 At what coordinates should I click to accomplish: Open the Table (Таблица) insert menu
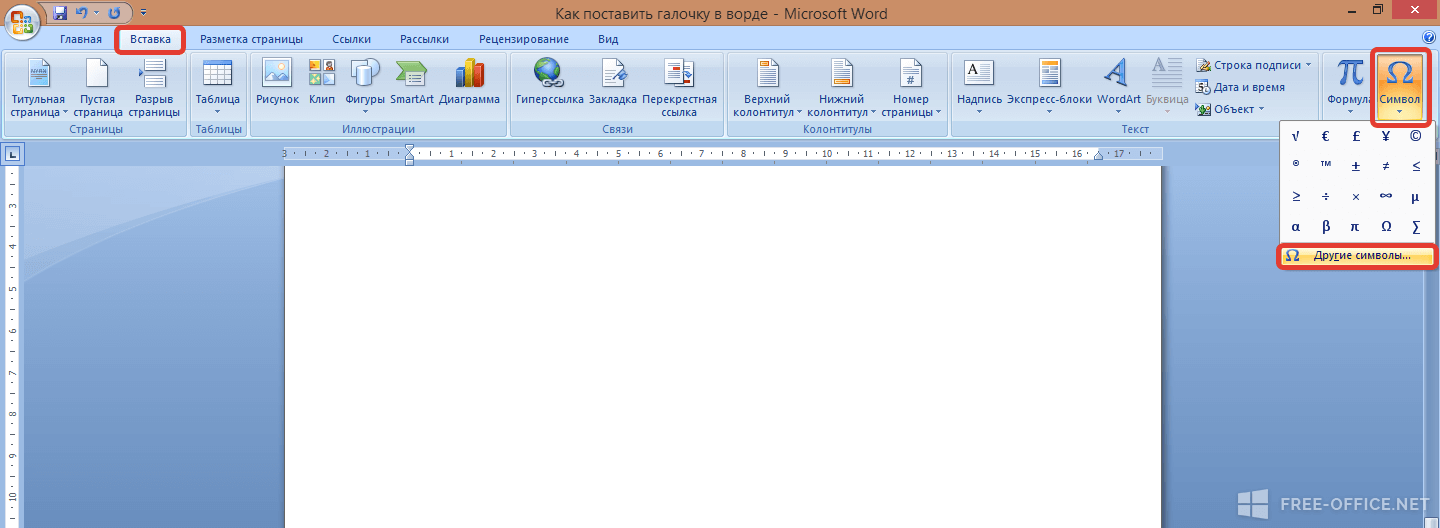(x=217, y=87)
